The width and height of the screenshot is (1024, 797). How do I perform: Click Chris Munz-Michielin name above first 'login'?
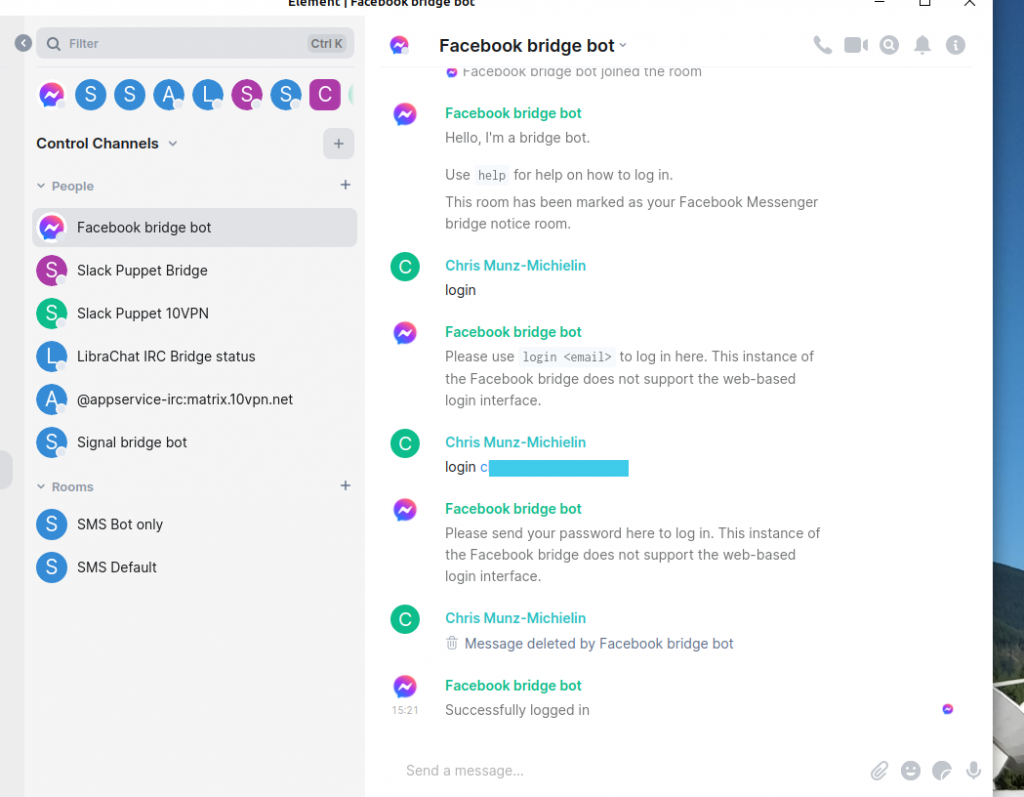pyautogui.click(x=515, y=265)
